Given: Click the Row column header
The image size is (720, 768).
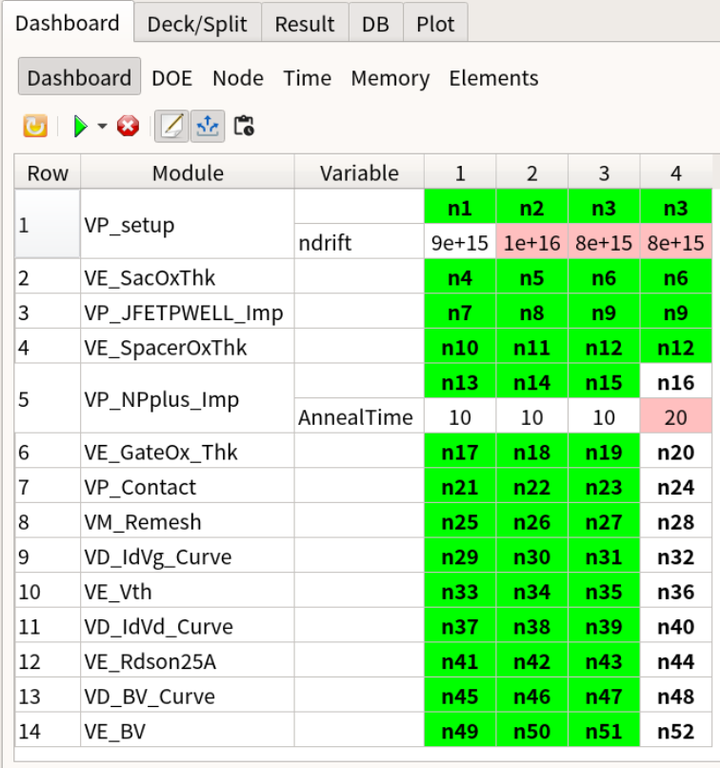Looking at the screenshot, I should tap(48, 173).
